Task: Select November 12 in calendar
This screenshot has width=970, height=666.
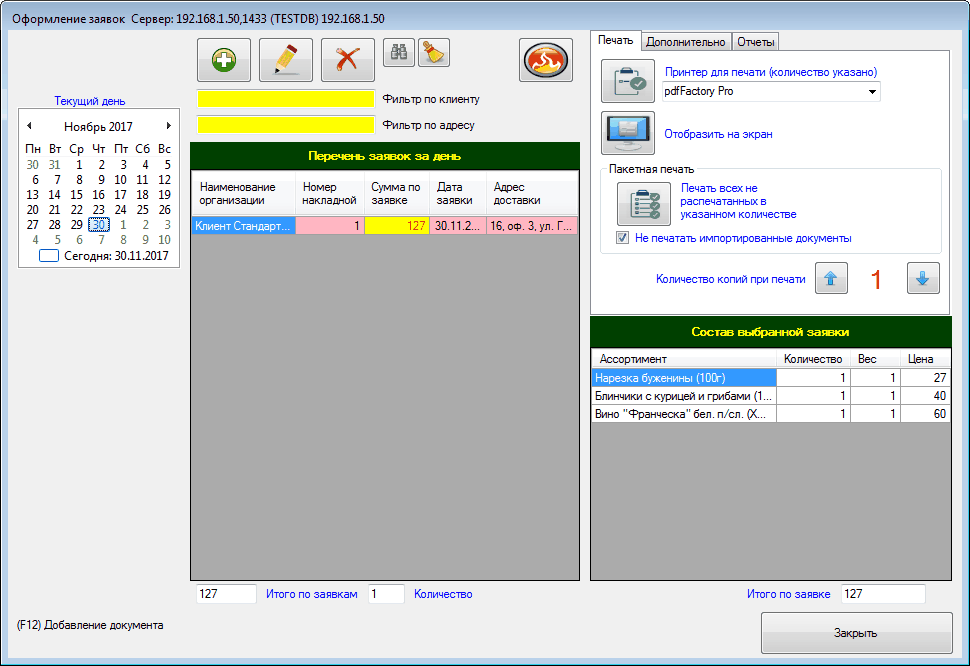Action: [165, 179]
